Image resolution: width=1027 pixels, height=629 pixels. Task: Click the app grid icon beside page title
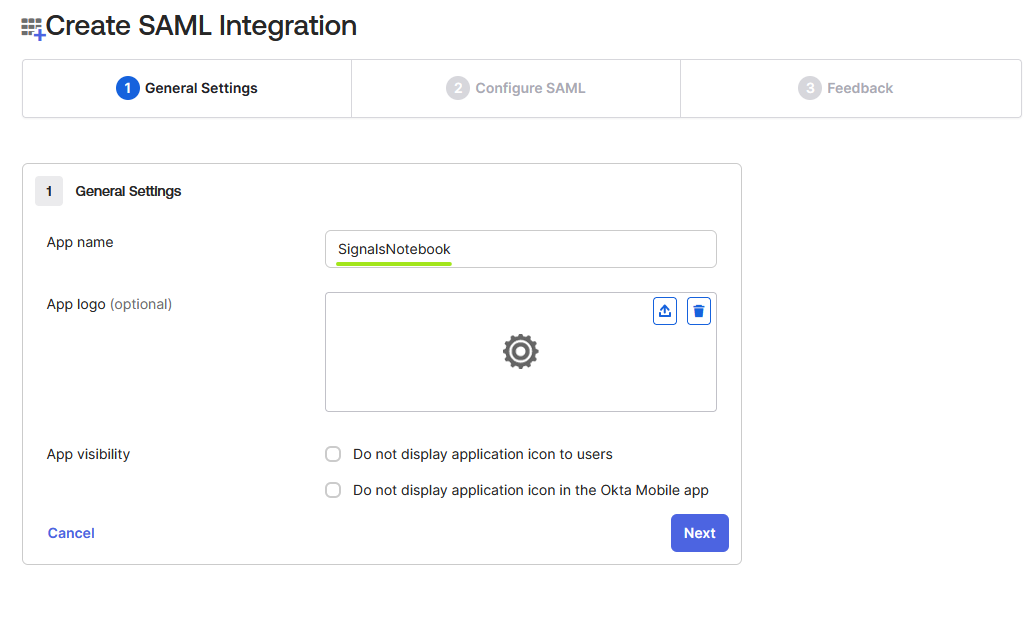[x=33, y=28]
